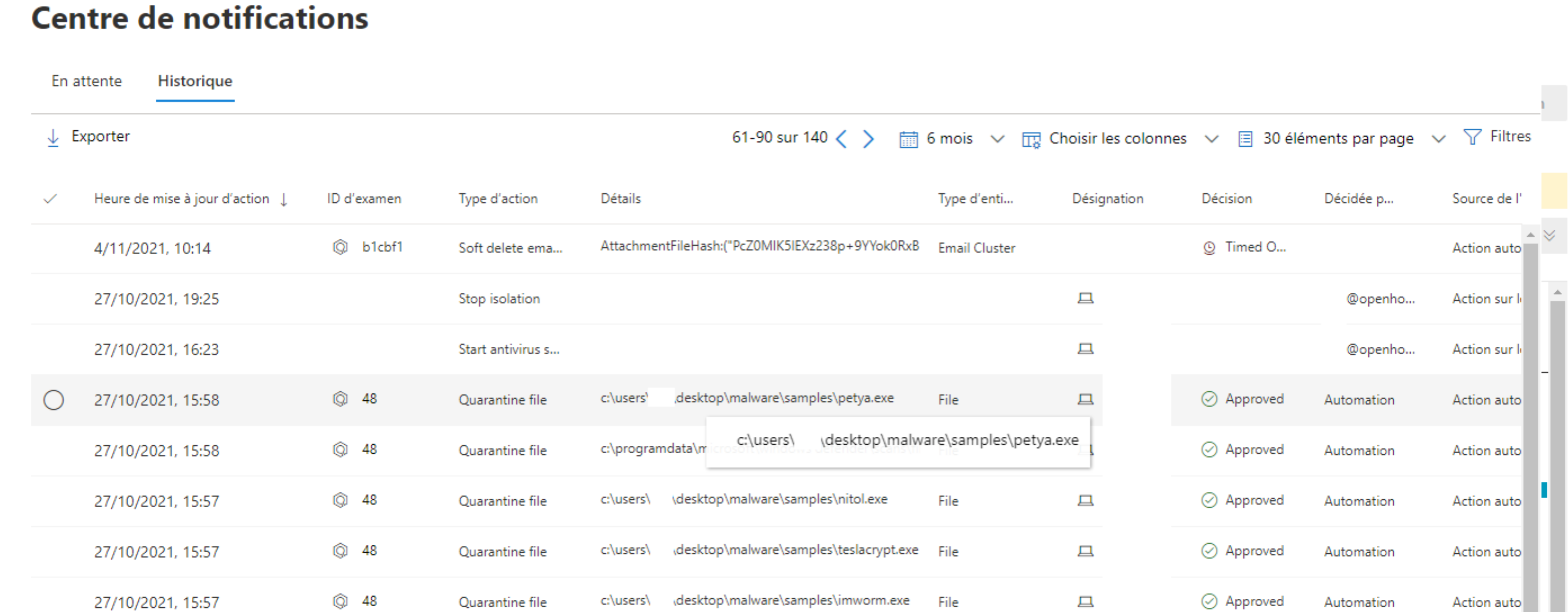Click the date 4/11/2021, 10:14
This screenshot has height=612, width=1568.
[x=152, y=248]
